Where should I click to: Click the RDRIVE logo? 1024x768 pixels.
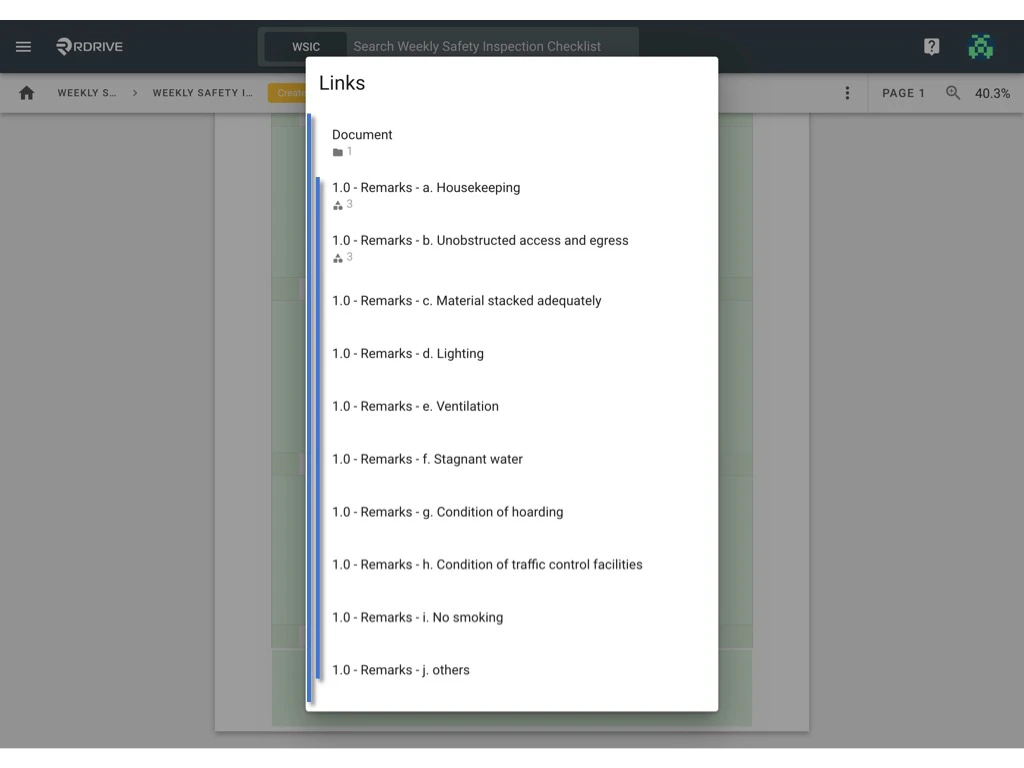[88, 46]
